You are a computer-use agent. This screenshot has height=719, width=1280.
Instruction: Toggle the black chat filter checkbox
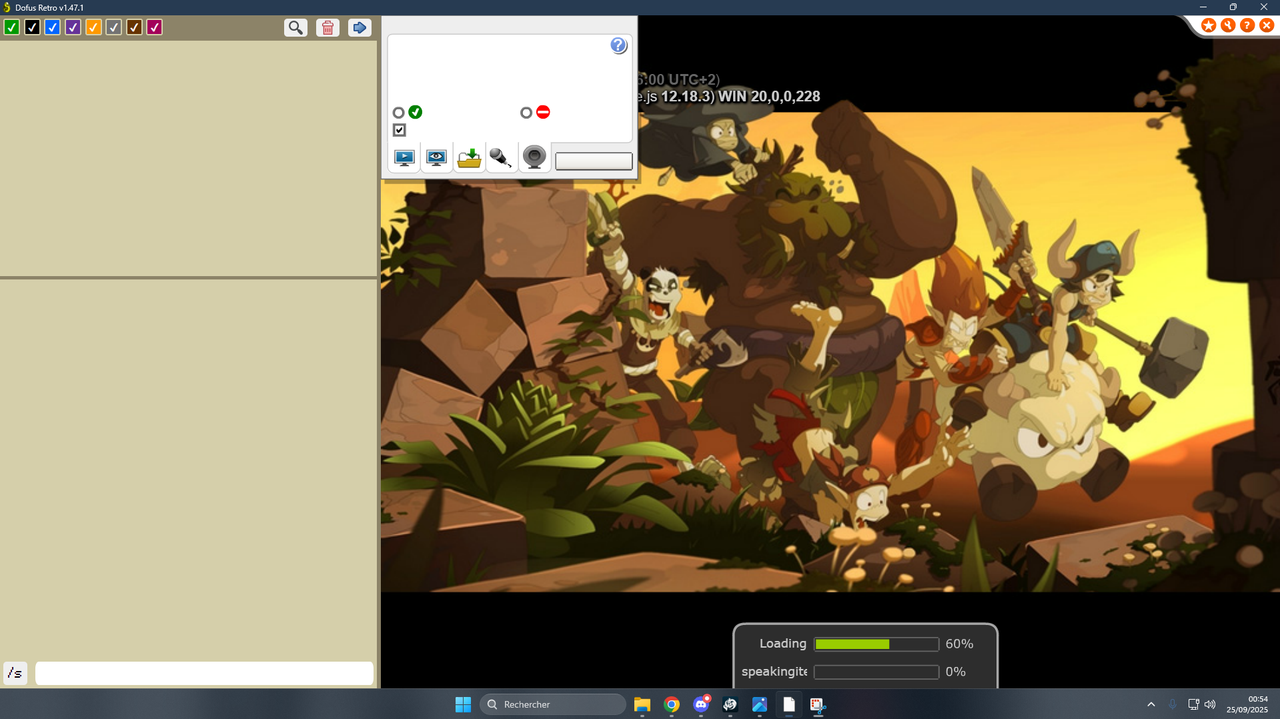(x=32, y=27)
